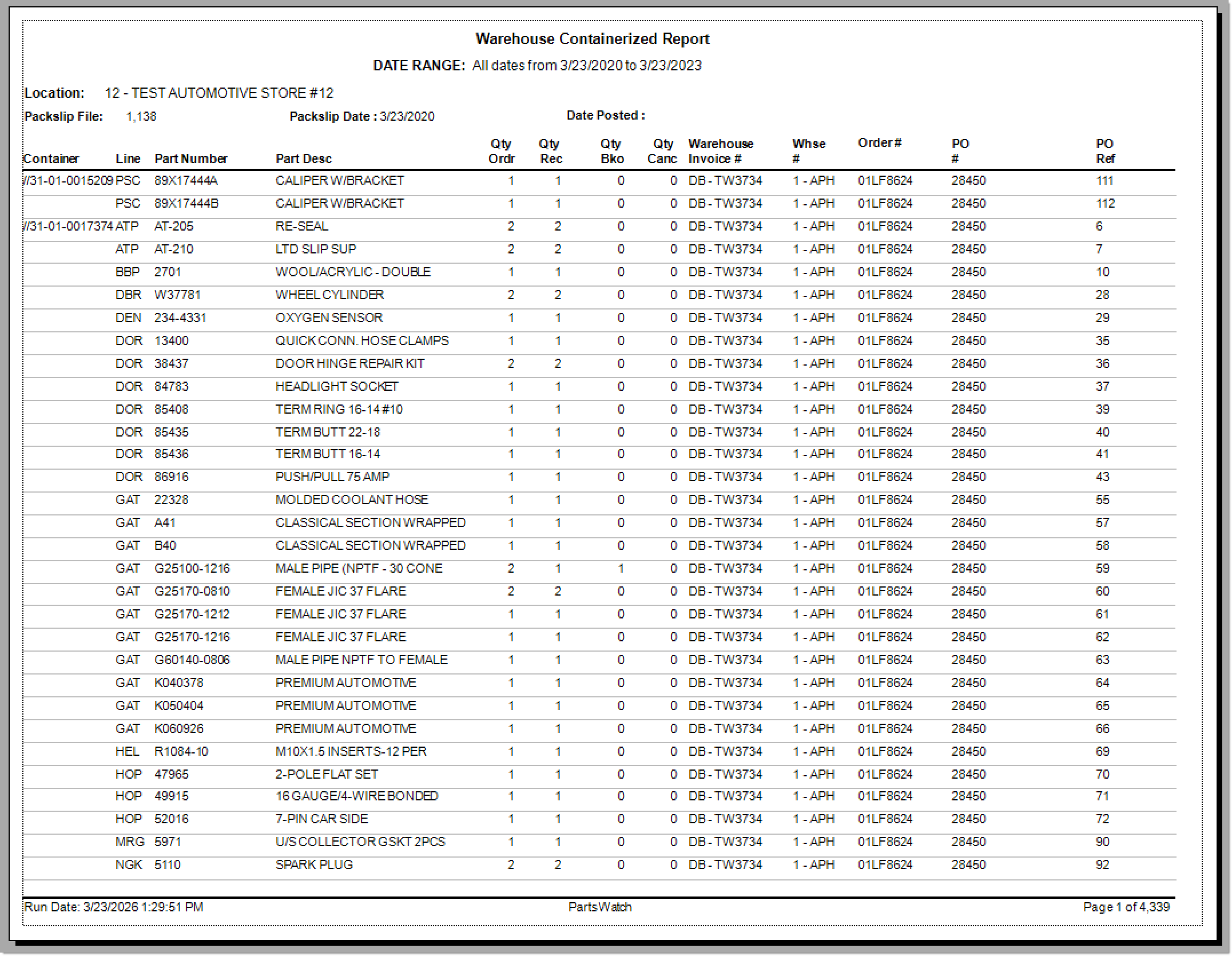Click part number K060926
1232x956 pixels.
tap(178, 729)
